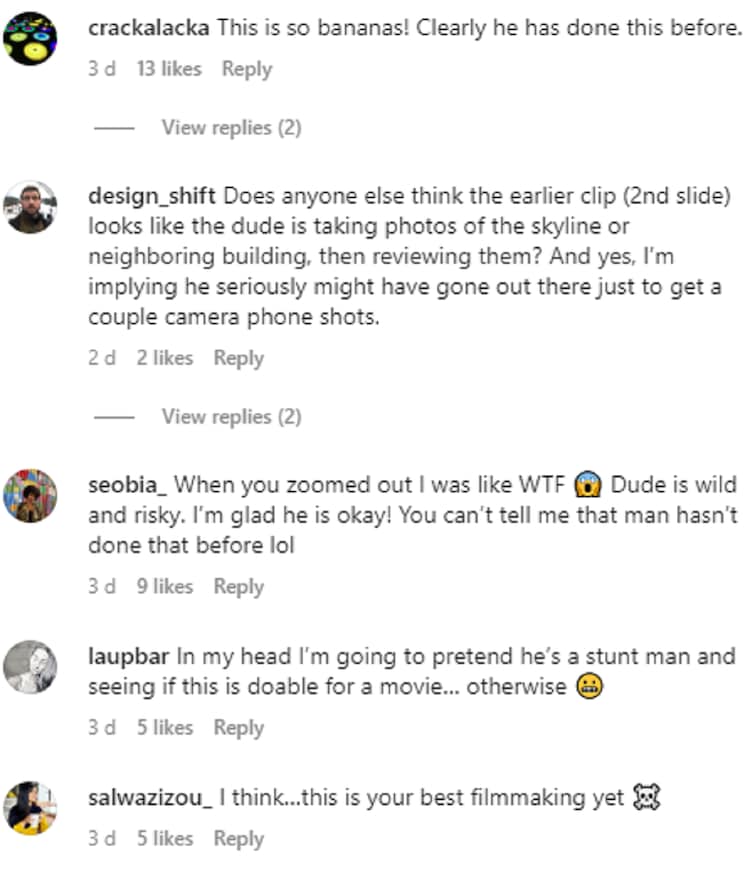Reply to design_shift's comment
Image resolution: width=750 pixels, height=879 pixels.
[x=238, y=358]
